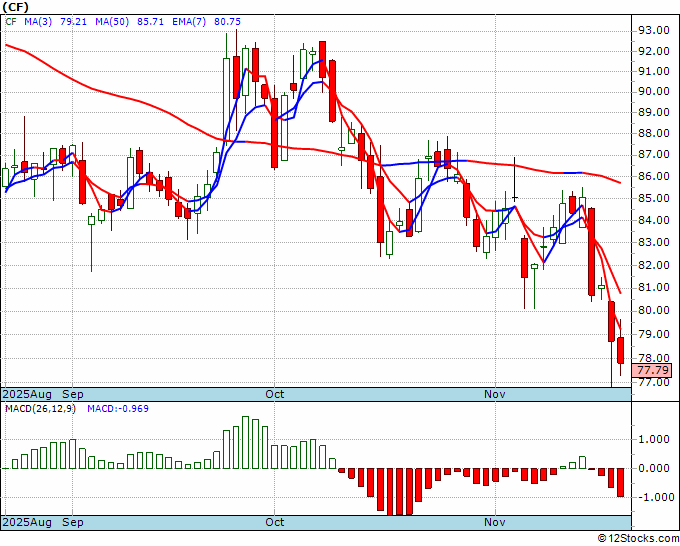Image resolution: width=680 pixels, height=546 pixels.
Task: Select the MACD(26,12,9) indicator label
Action: point(40,409)
